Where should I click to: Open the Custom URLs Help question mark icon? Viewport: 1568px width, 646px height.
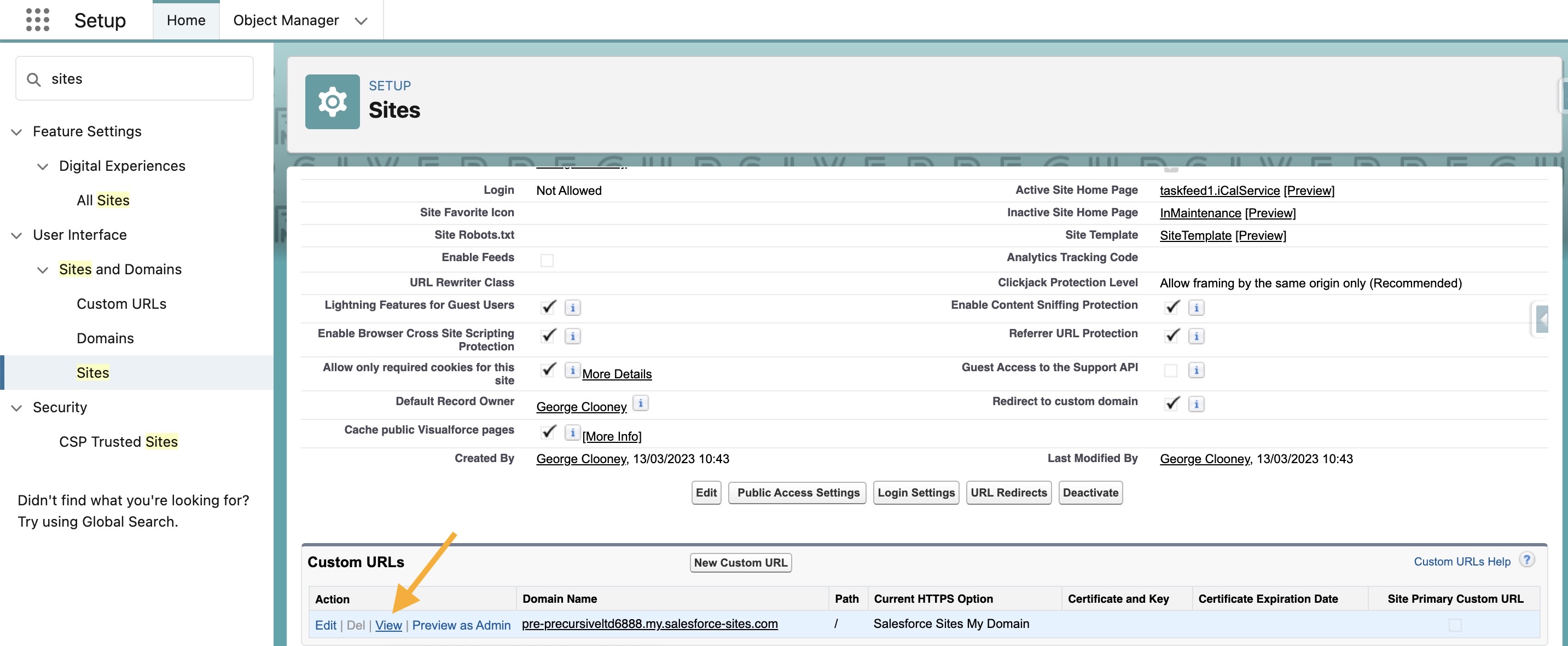pyautogui.click(x=1528, y=560)
